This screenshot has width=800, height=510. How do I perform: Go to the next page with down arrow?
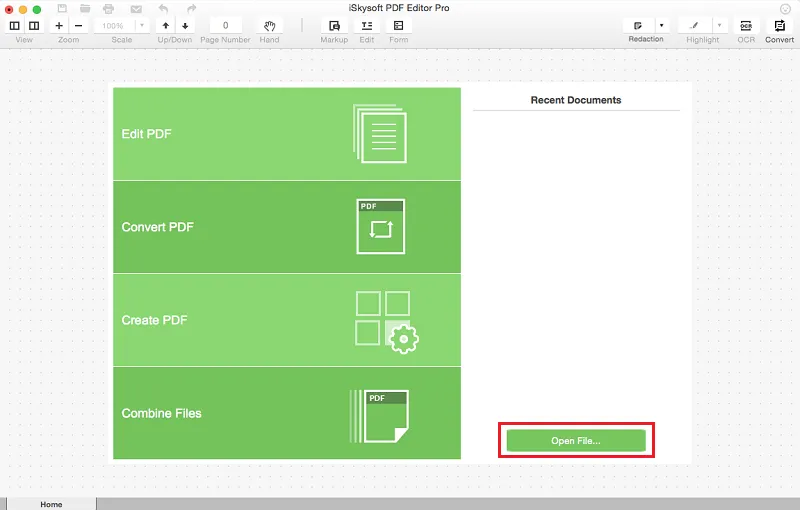coord(185,26)
